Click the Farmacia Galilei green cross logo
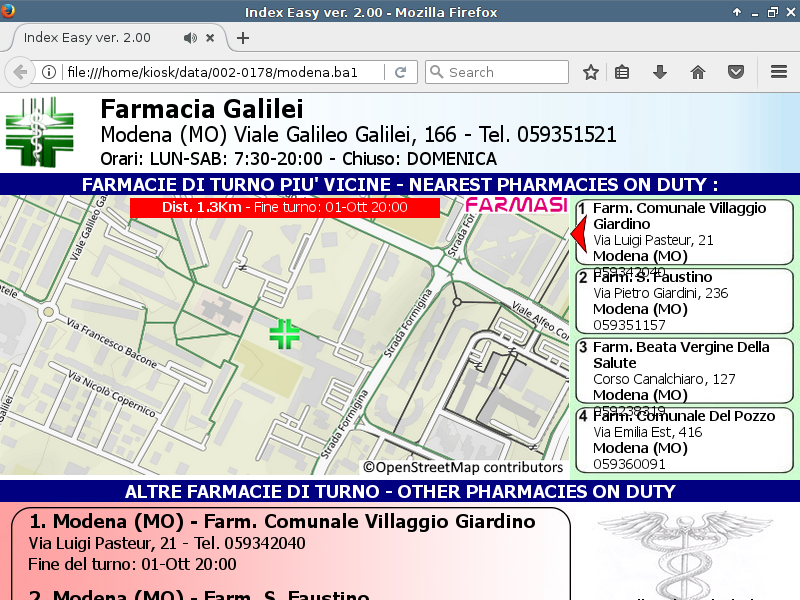This screenshot has height=600, width=800. [39, 133]
